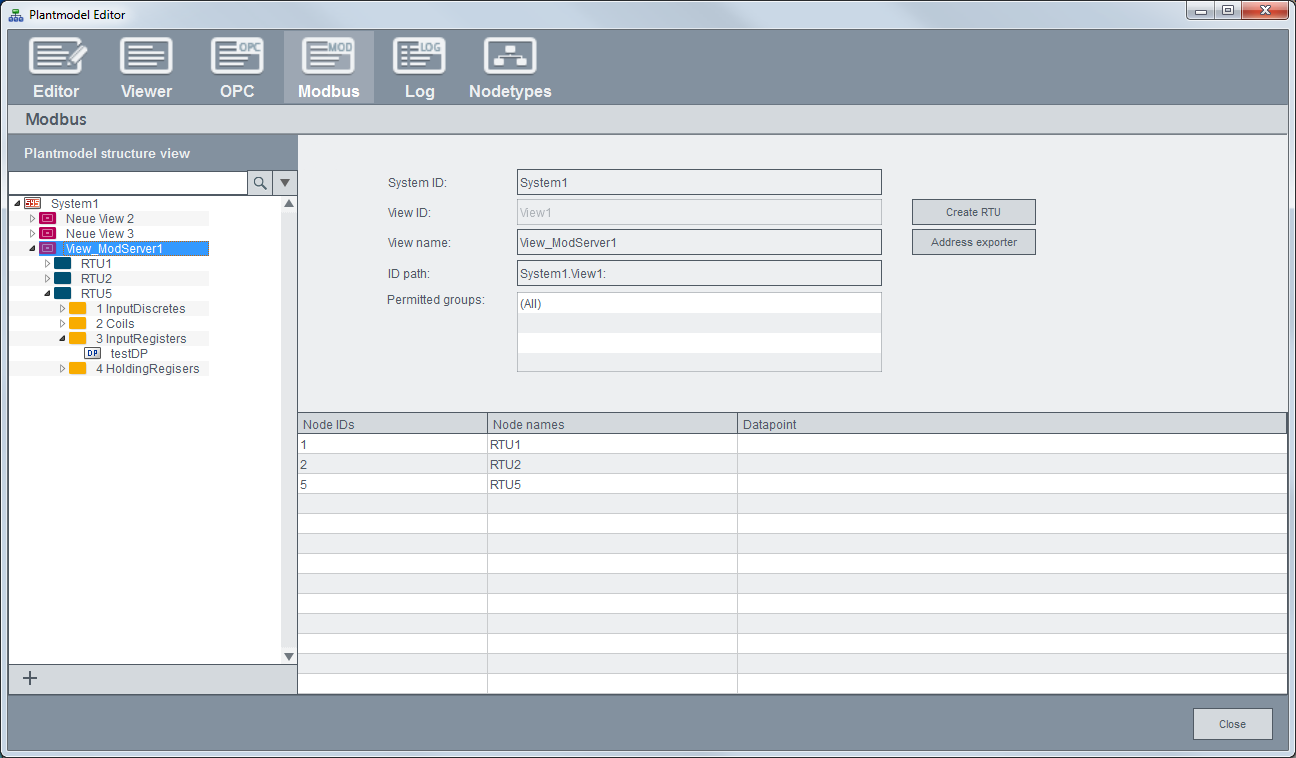Expand the Neue View 2 node

pos(32,218)
